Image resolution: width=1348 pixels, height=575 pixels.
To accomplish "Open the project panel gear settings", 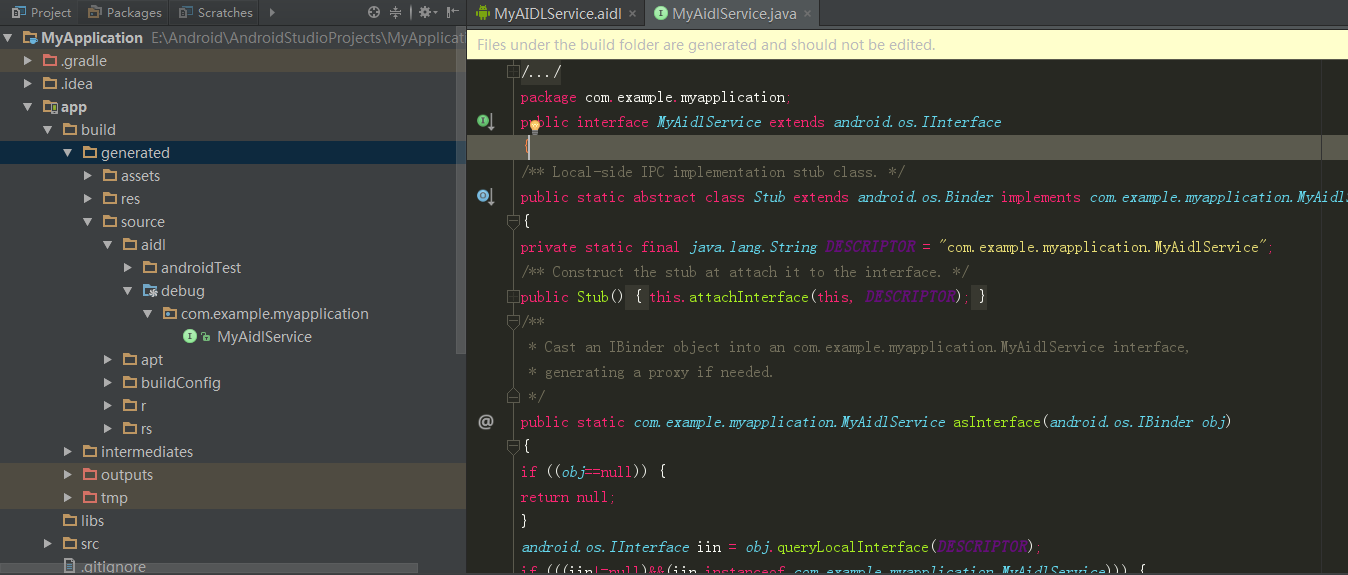I will (425, 12).
